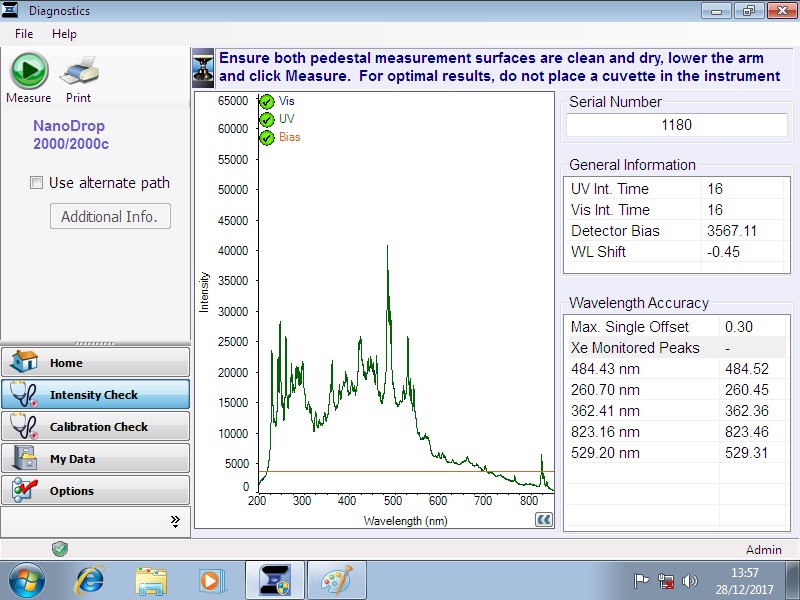This screenshot has height=600, width=800.
Task: Click the Detector Bias value 3567.11
Action: [732, 231]
